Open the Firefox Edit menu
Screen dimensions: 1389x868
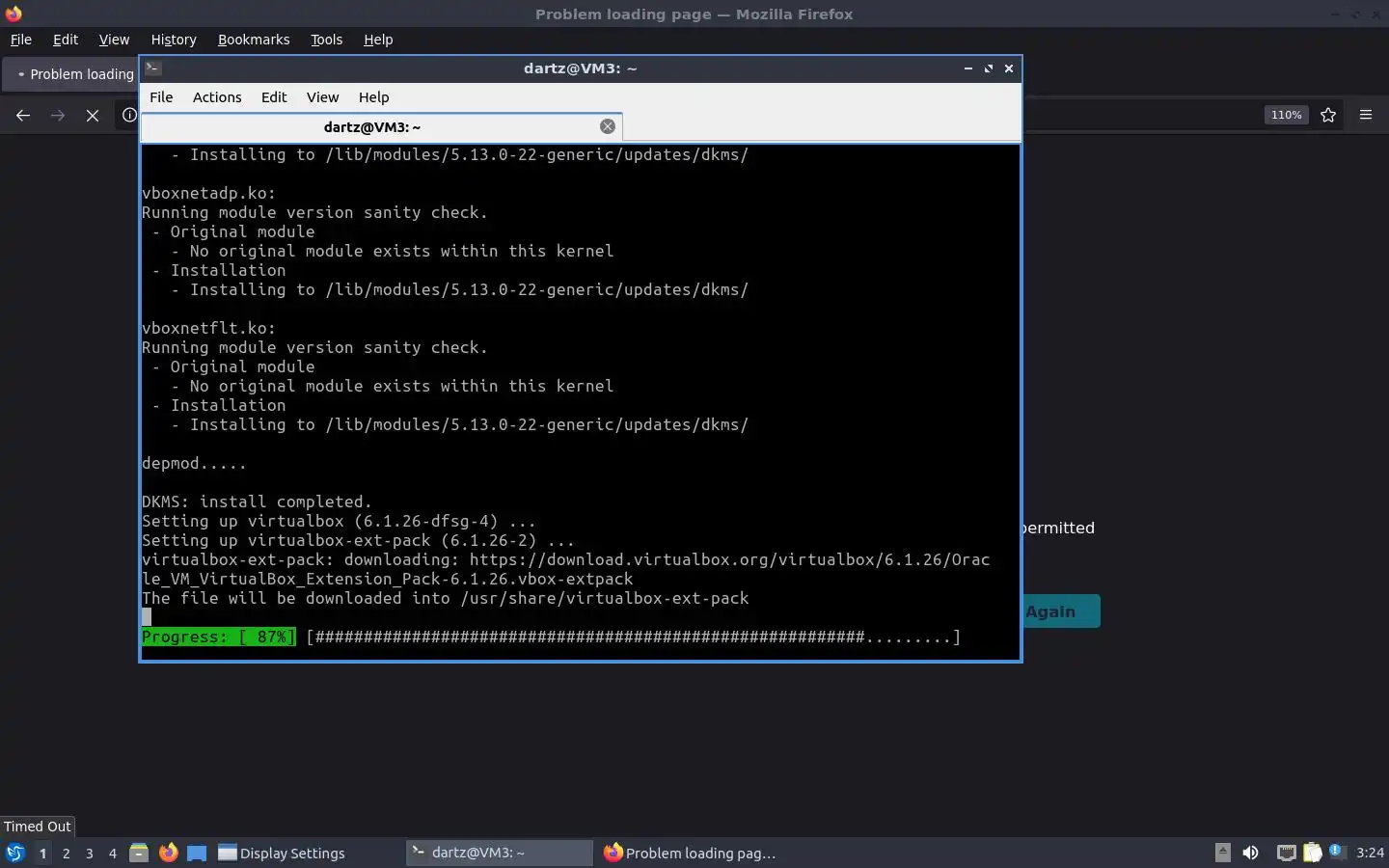click(x=66, y=40)
